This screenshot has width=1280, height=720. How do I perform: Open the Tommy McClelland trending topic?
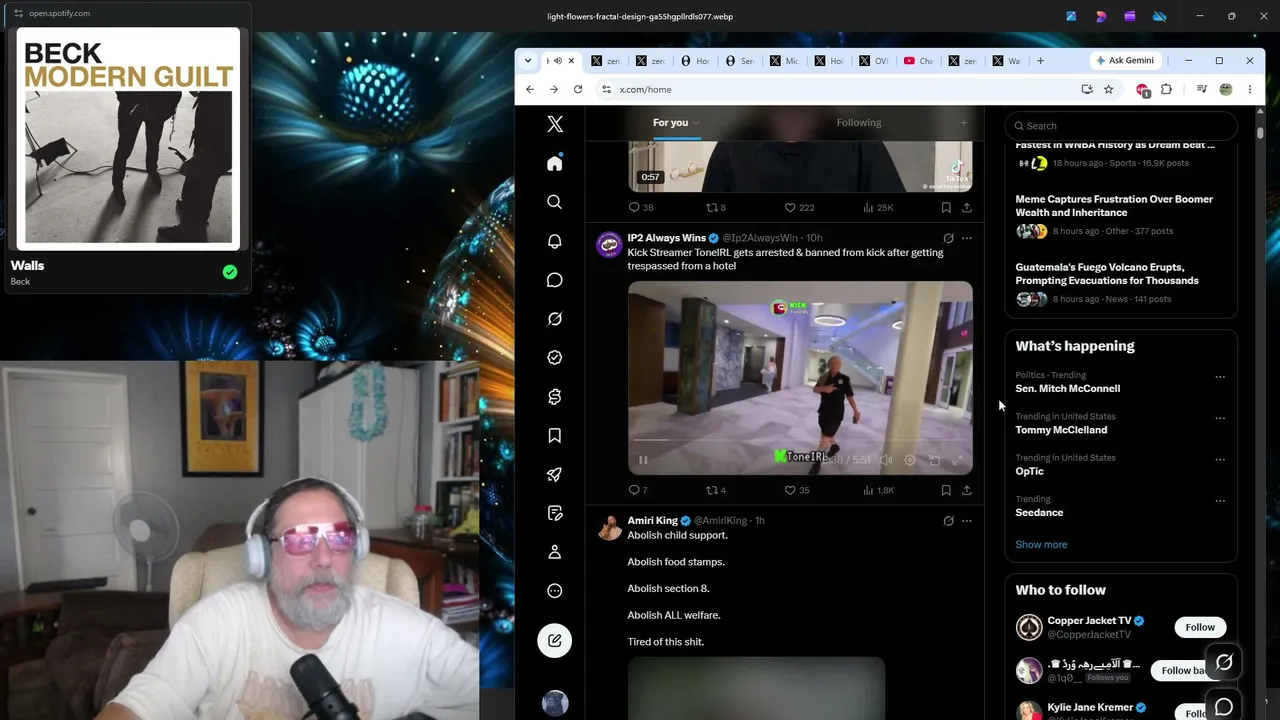pyautogui.click(x=1061, y=430)
